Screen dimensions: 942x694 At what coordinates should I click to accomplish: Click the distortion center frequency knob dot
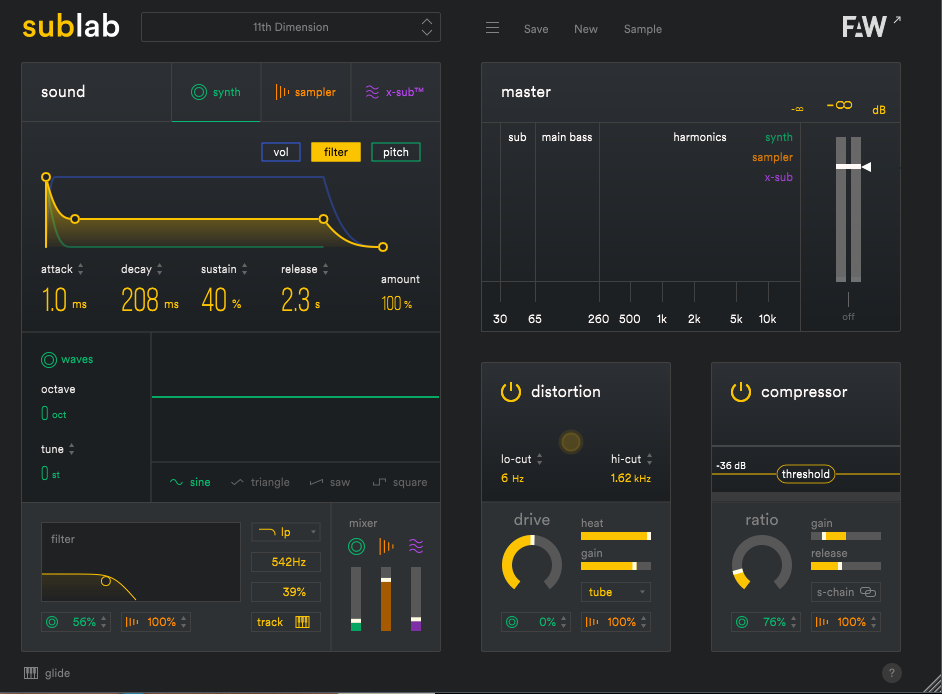[x=571, y=442]
